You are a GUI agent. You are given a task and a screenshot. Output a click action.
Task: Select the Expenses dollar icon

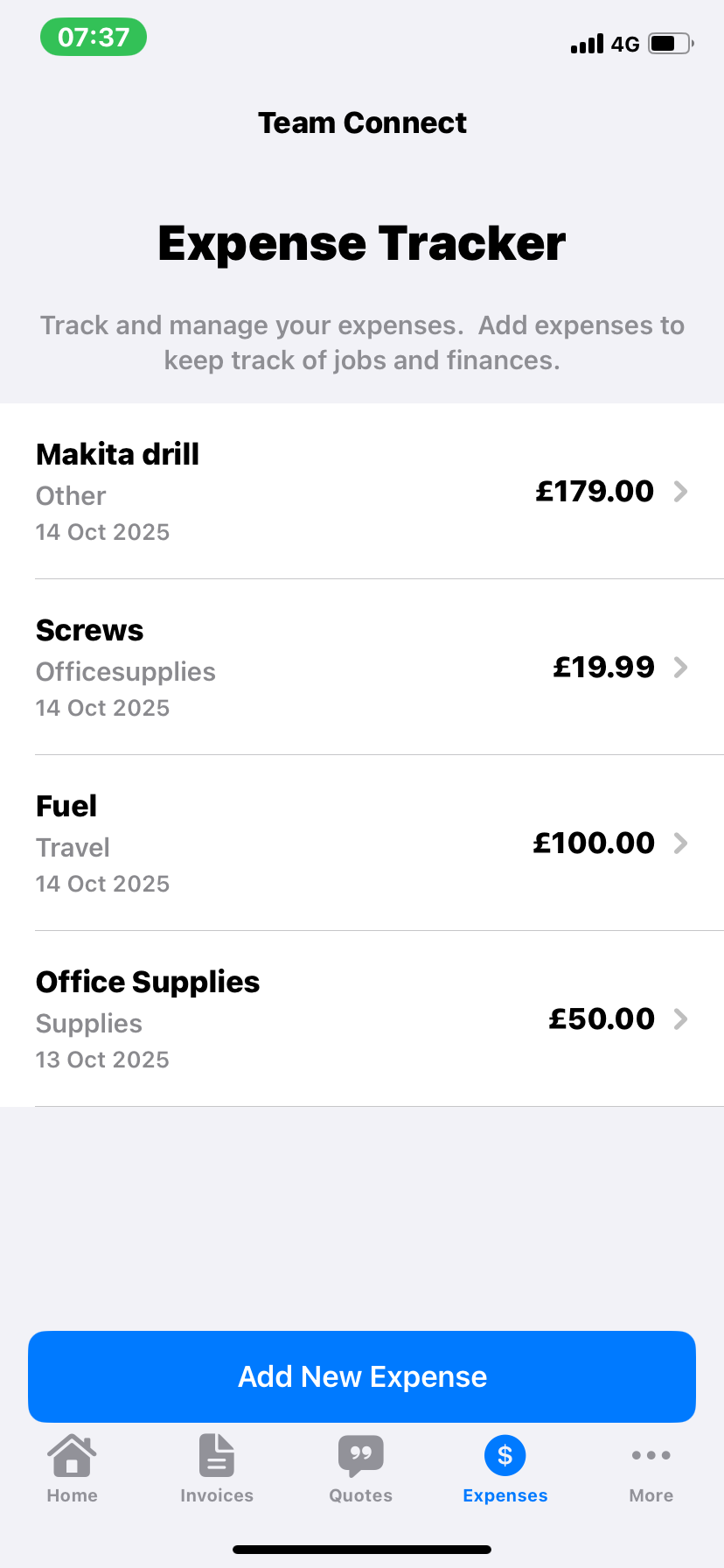click(x=505, y=1455)
